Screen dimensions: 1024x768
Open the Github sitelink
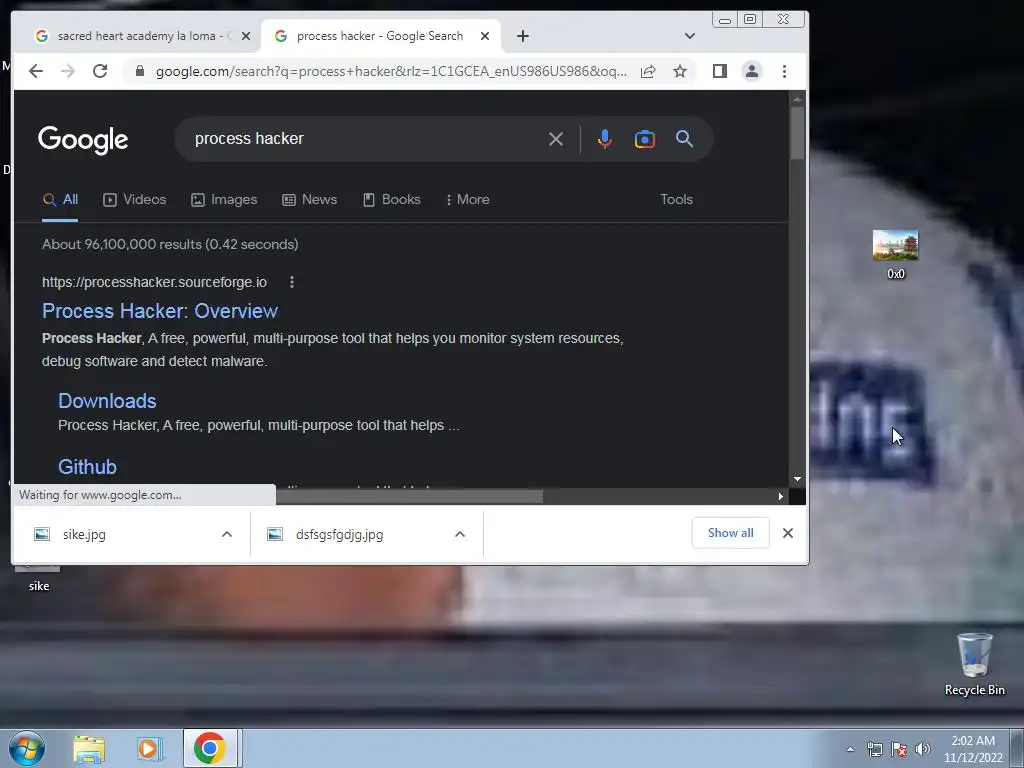click(88, 467)
